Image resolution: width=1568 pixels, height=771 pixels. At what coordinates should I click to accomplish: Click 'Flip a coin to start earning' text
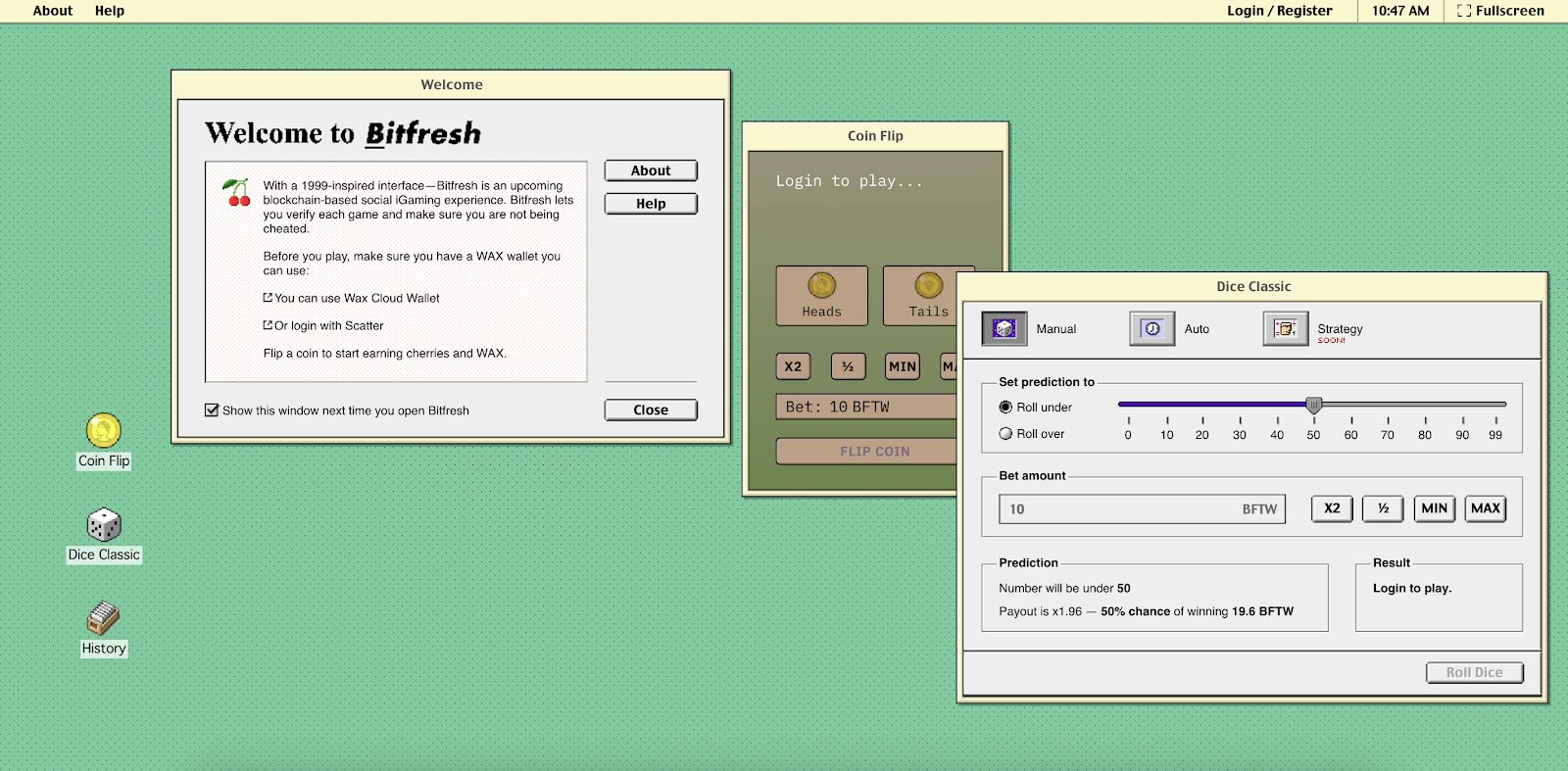pyautogui.click(x=385, y=354)
